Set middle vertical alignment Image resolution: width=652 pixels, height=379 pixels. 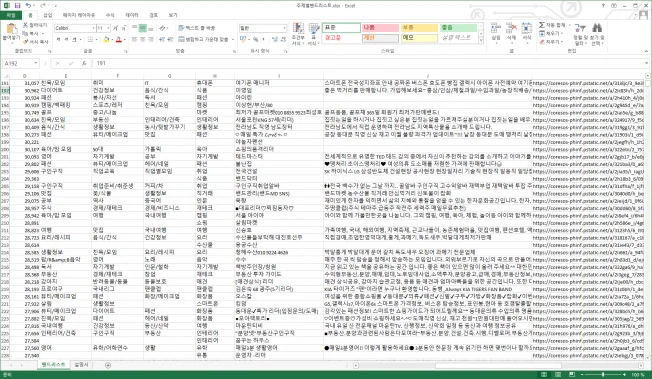(x=143, y=28)
